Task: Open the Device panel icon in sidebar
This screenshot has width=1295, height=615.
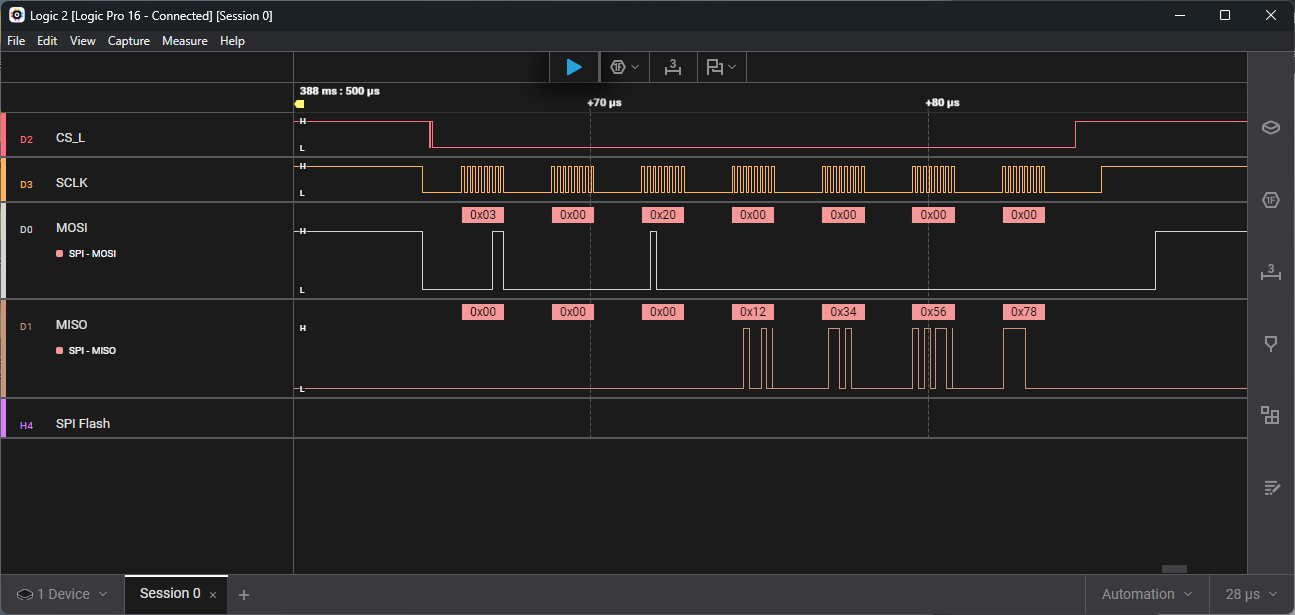Action: pos(1271,128)
